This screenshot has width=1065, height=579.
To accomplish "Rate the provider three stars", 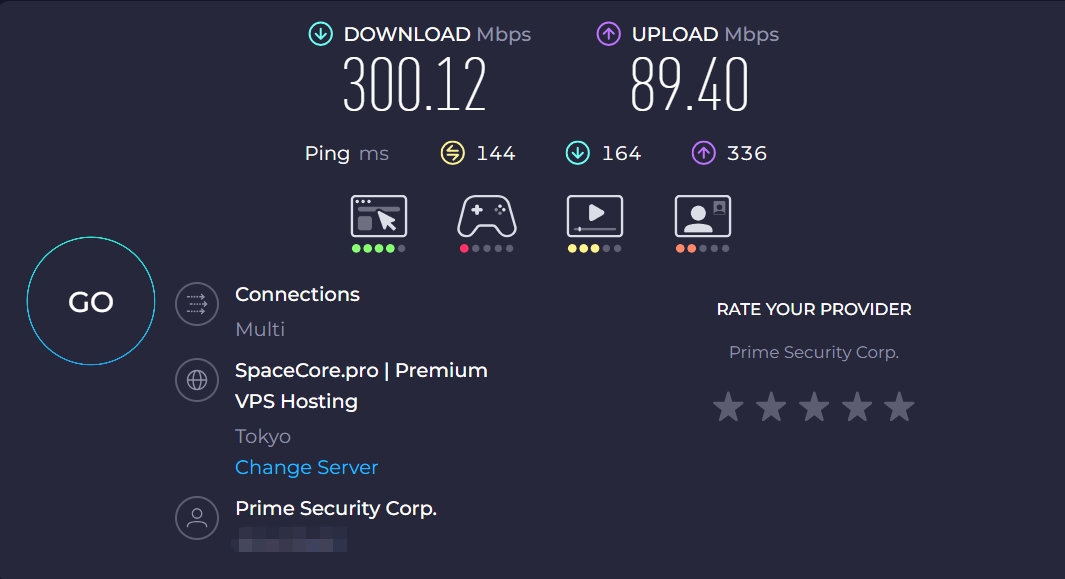I will tap(814, 407).
